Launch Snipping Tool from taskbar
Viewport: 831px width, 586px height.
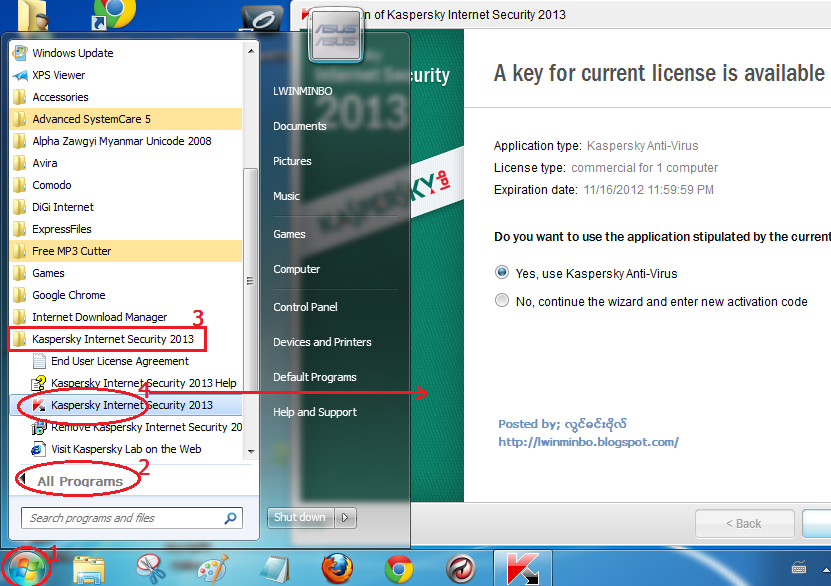pyautogui.click(x=151, y=570)
